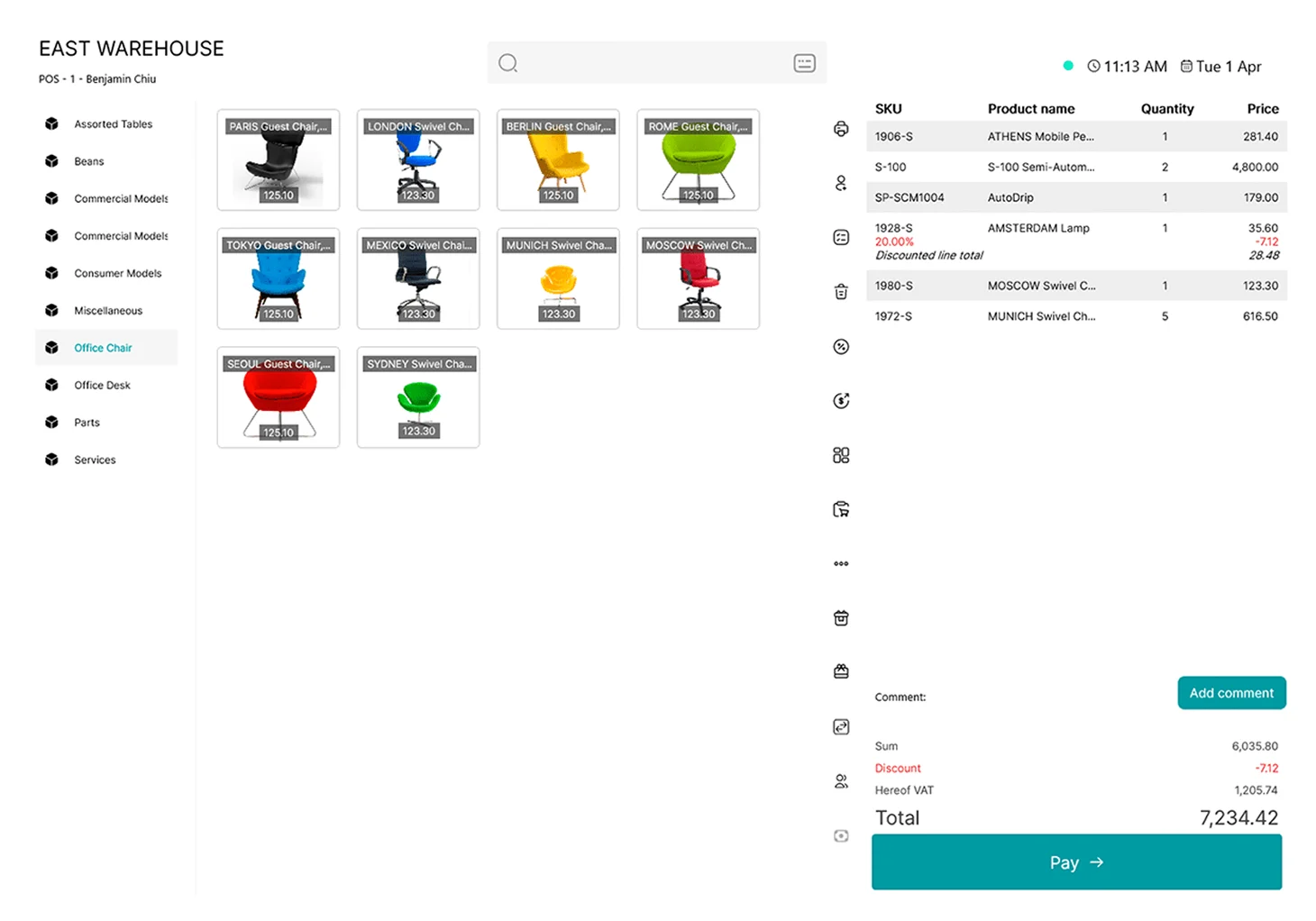
Task: Click the 20.00% discount label
Action: click(x=894, y=242)
